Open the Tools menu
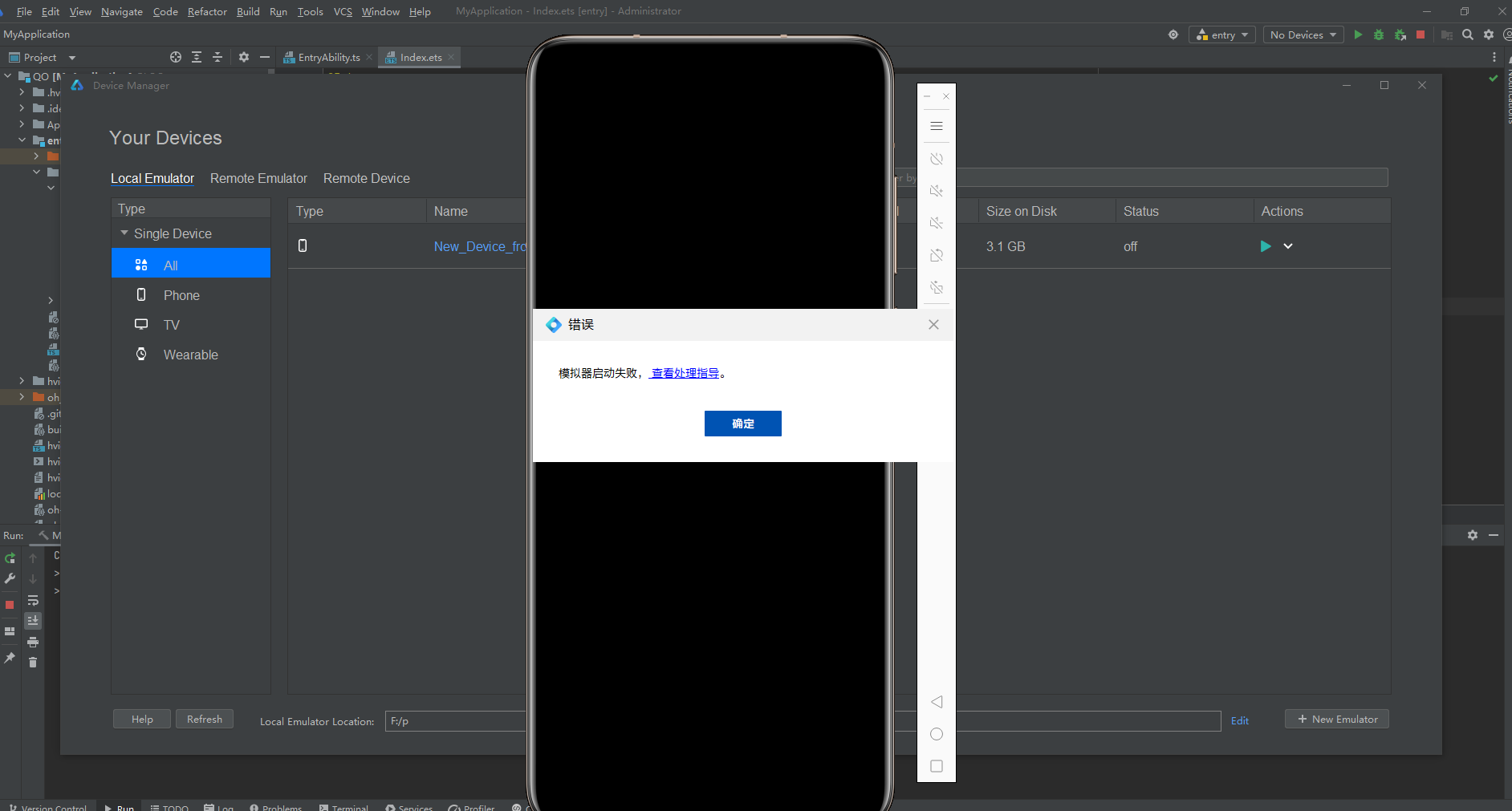 [x=310, y=11]
